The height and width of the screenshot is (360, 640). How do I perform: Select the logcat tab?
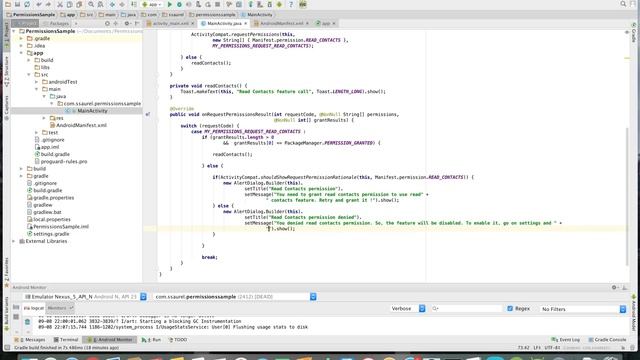click(x=34, y=308)
